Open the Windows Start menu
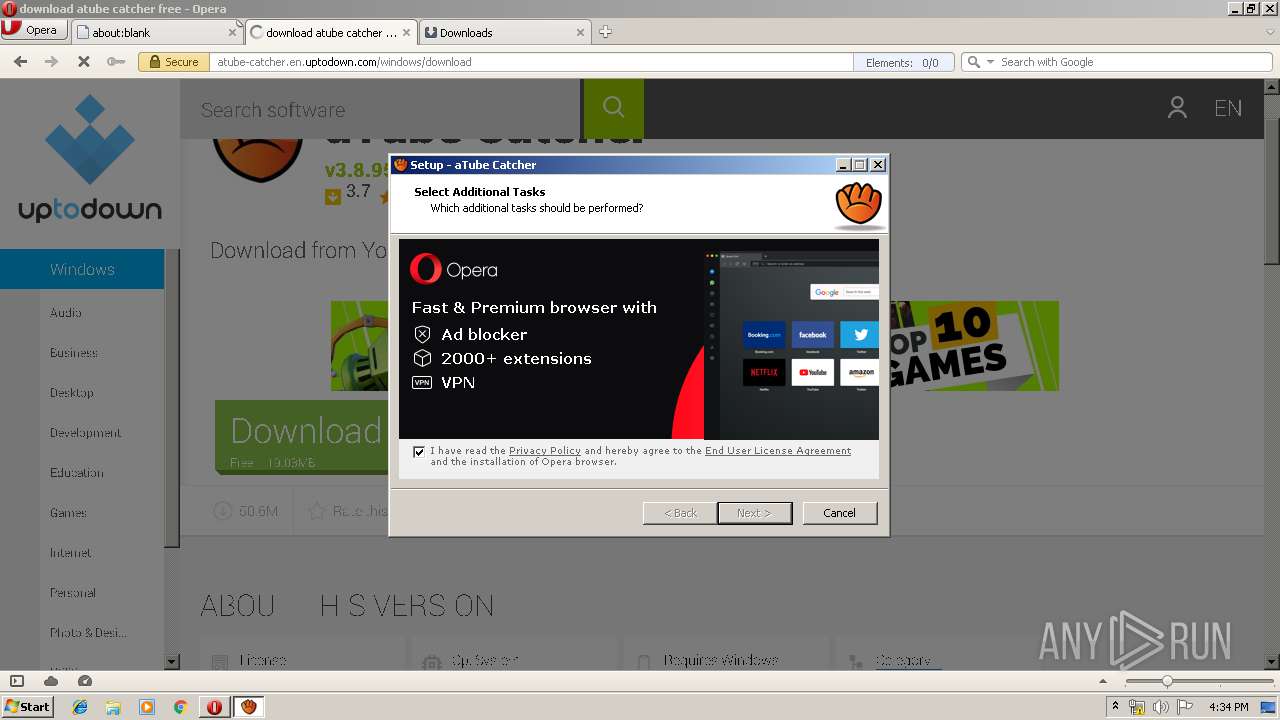This screenshot has height=720, width=1280. [x=27, y=706]
